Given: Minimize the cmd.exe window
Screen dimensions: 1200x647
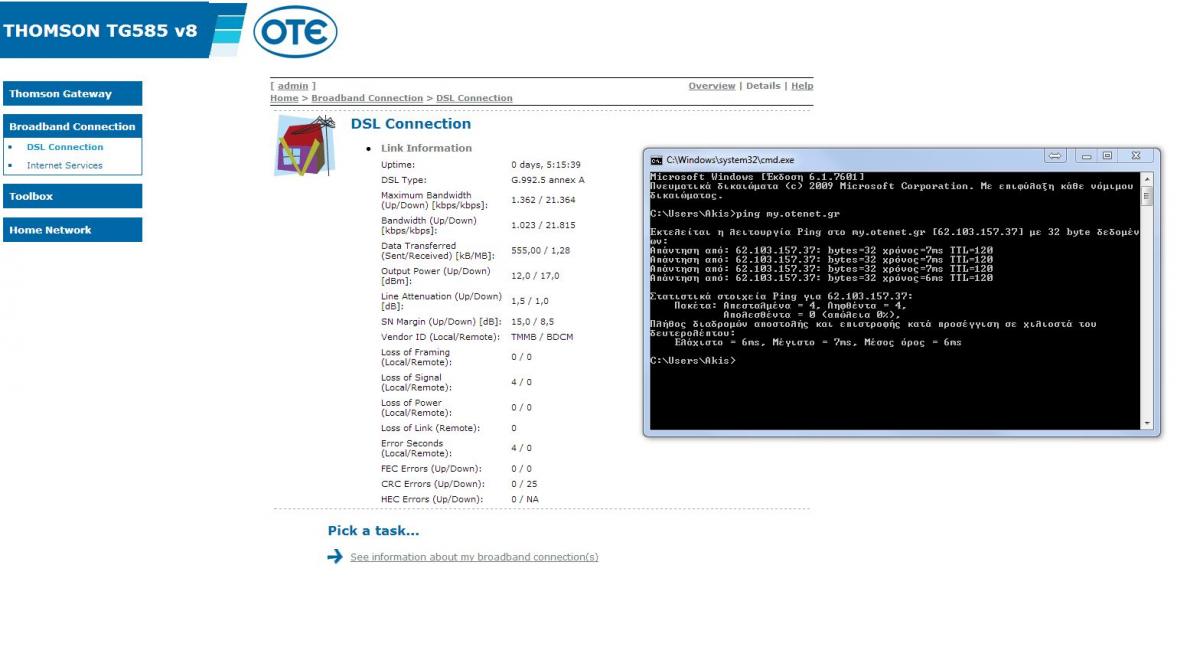Looking at the screenshot, I should pos(1087,156).
